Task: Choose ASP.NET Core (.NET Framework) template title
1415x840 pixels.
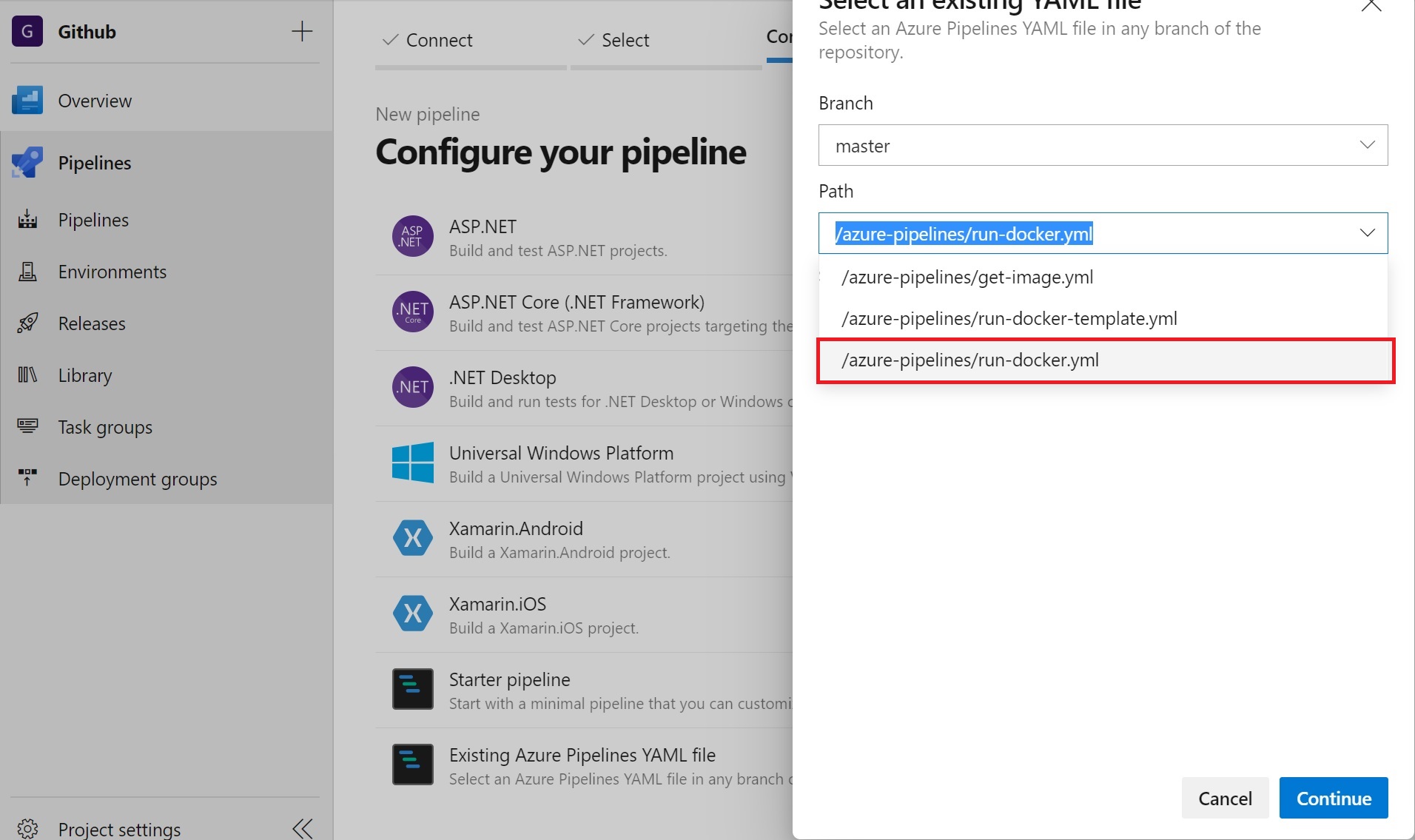Action: pos(577,302)
